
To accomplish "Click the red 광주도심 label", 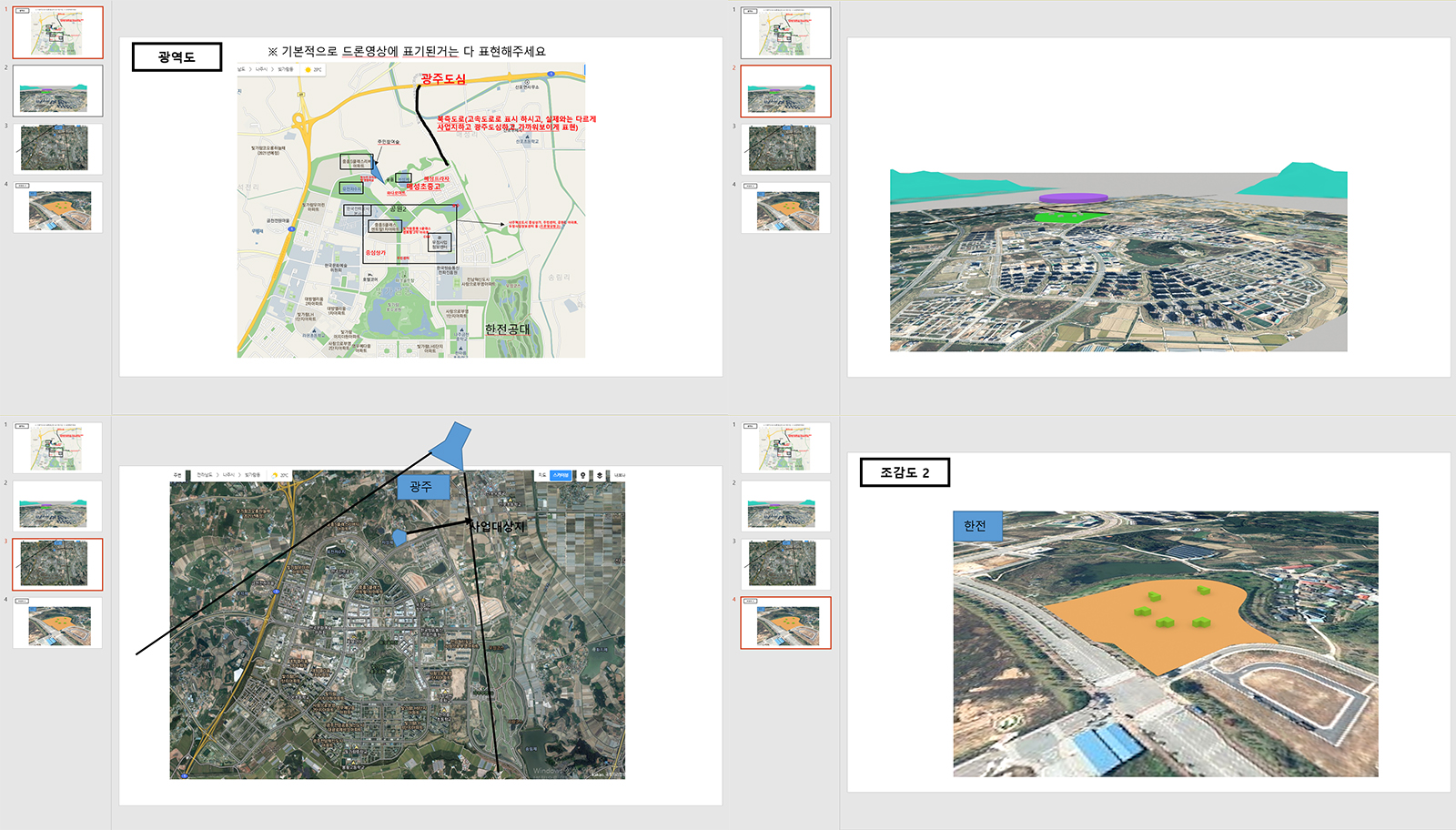I will coord(443,79).
